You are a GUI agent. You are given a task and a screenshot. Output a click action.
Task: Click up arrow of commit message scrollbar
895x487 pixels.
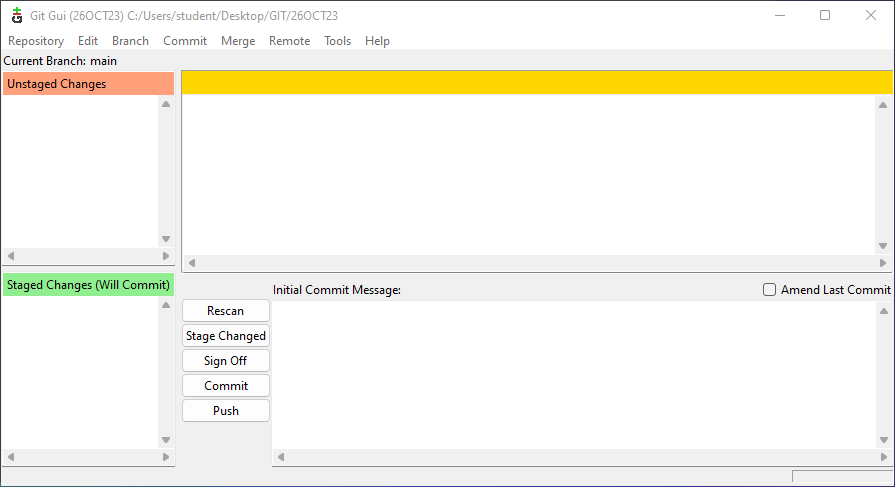(884, 311)
